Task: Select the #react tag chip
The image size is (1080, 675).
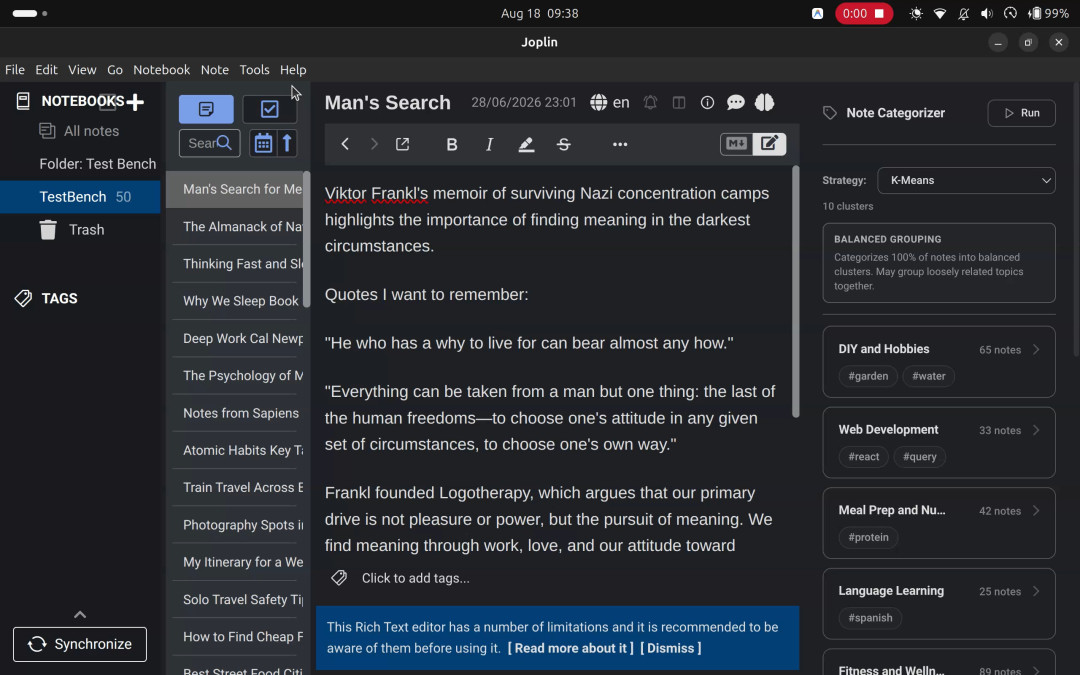Action: (x=864, y=457)
